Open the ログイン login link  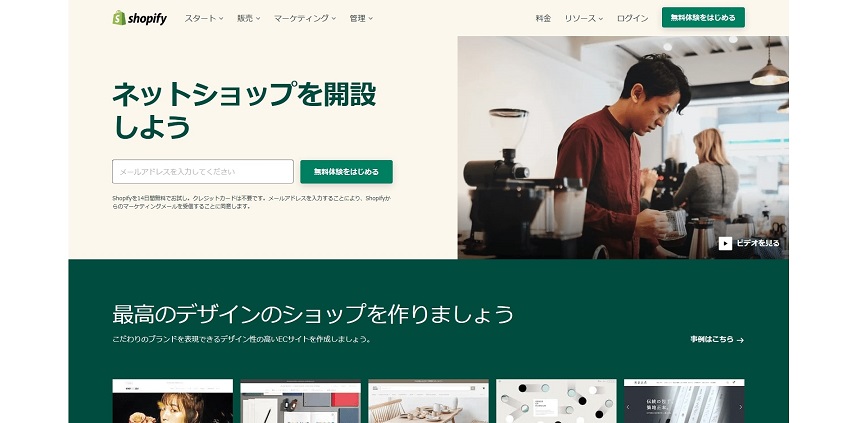tap(632, 18)
